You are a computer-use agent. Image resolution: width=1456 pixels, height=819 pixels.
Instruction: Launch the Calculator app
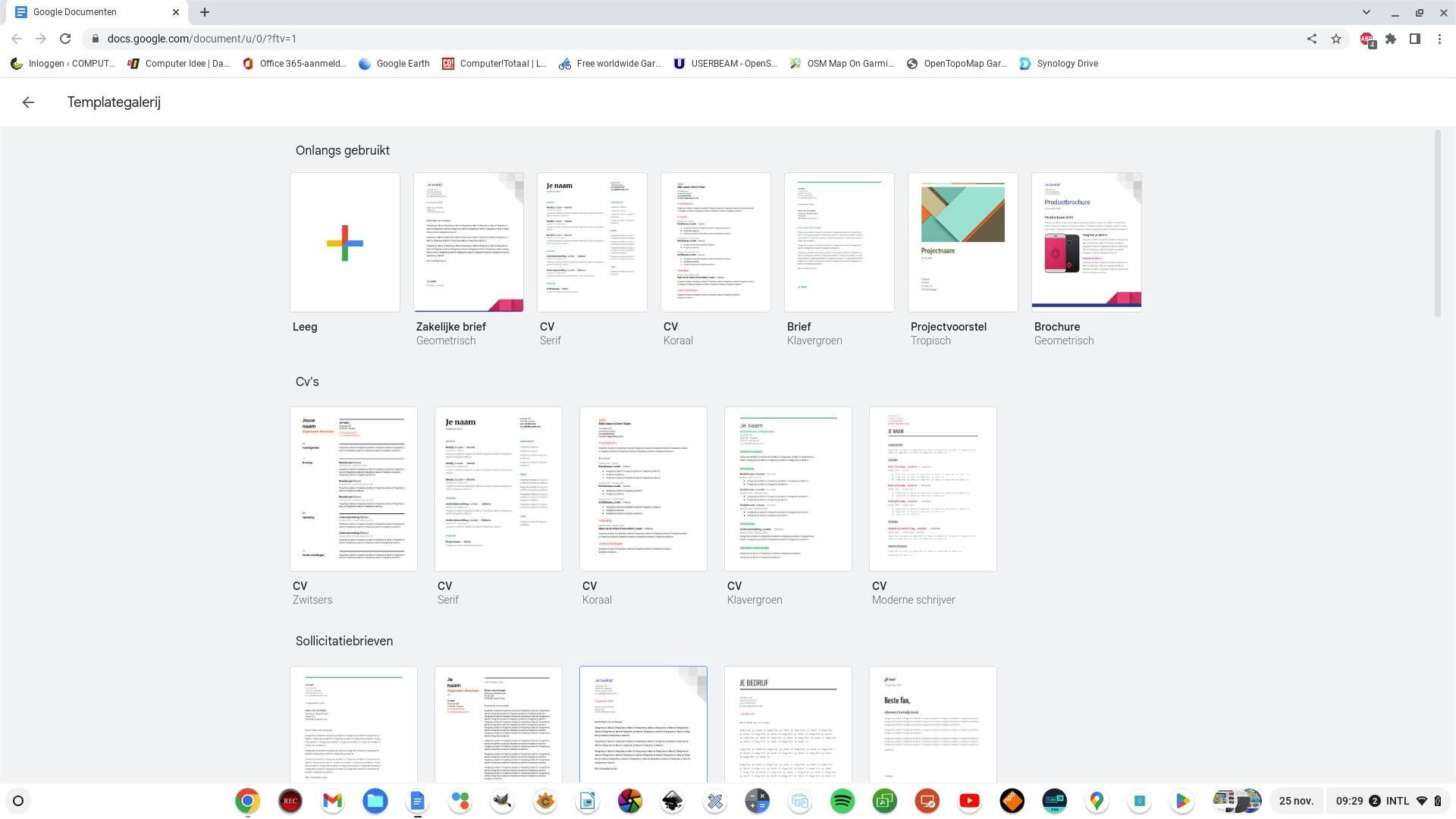pos(757,801)
